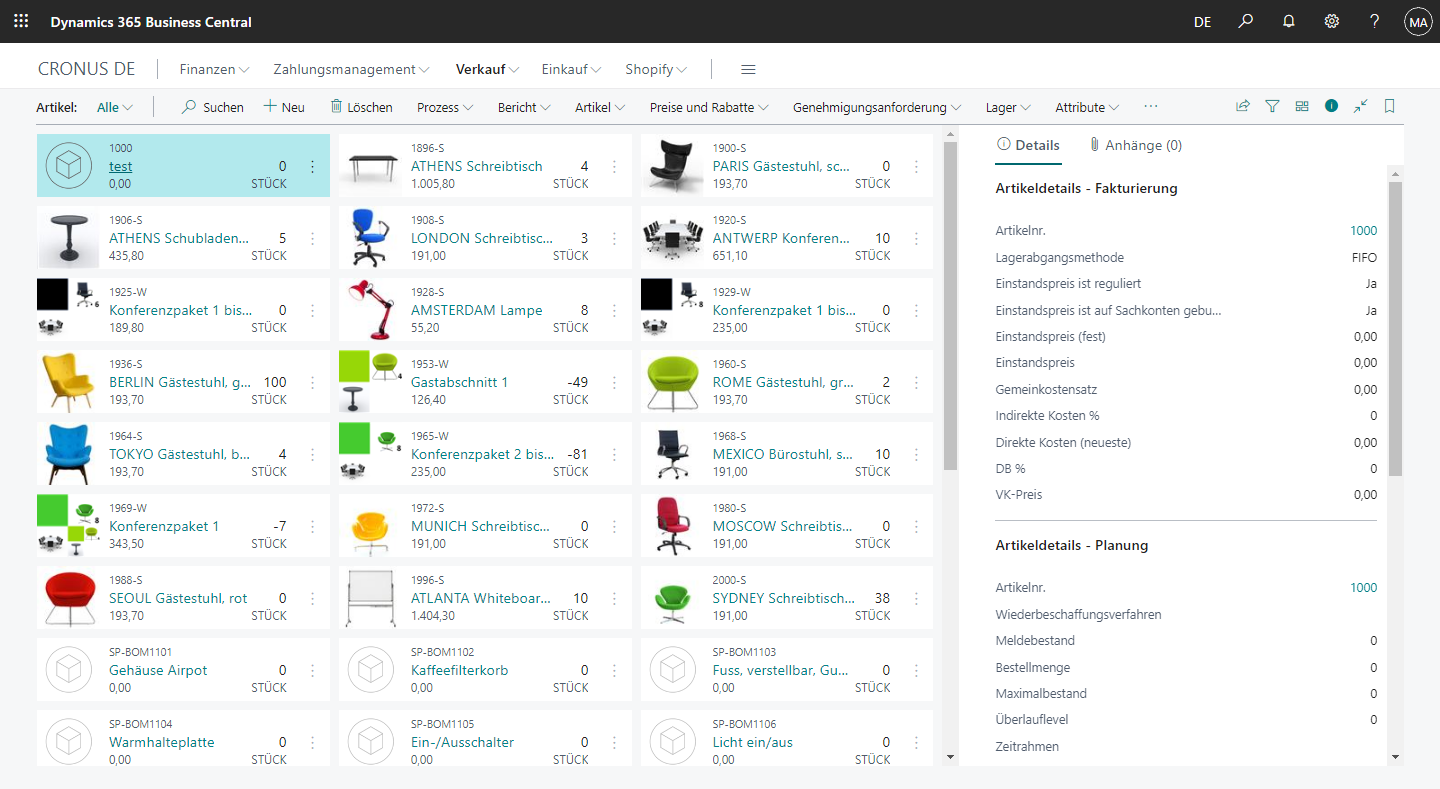1440x789 pixels.
Task: Open the notifications bell
Action: tap(1289, 21)
